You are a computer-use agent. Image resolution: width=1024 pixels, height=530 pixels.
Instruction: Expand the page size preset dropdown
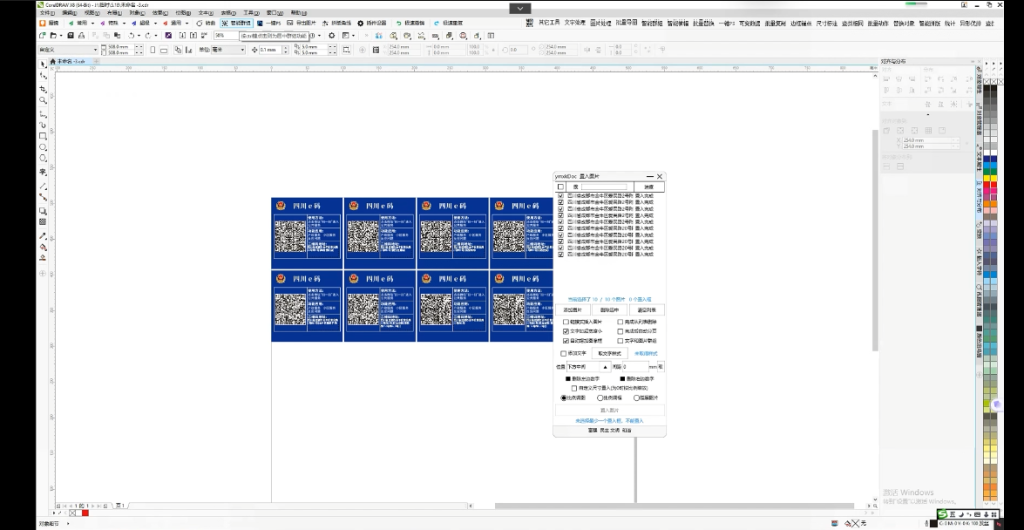pos(96,49)
